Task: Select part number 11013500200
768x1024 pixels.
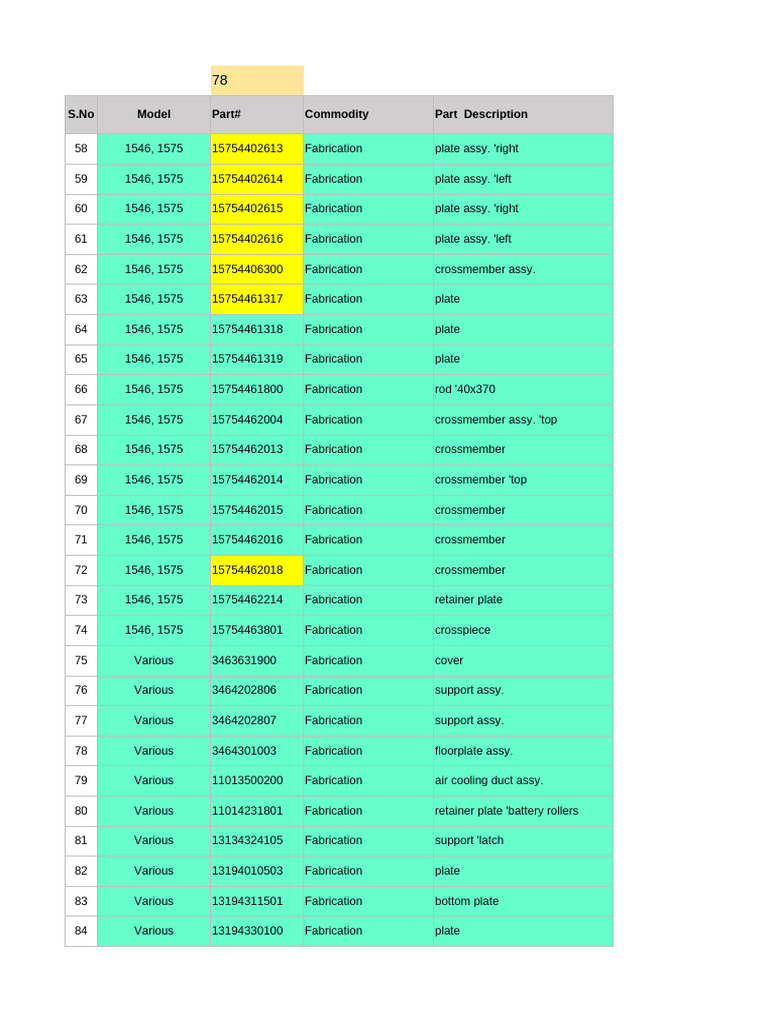Action: coord(257,780)
